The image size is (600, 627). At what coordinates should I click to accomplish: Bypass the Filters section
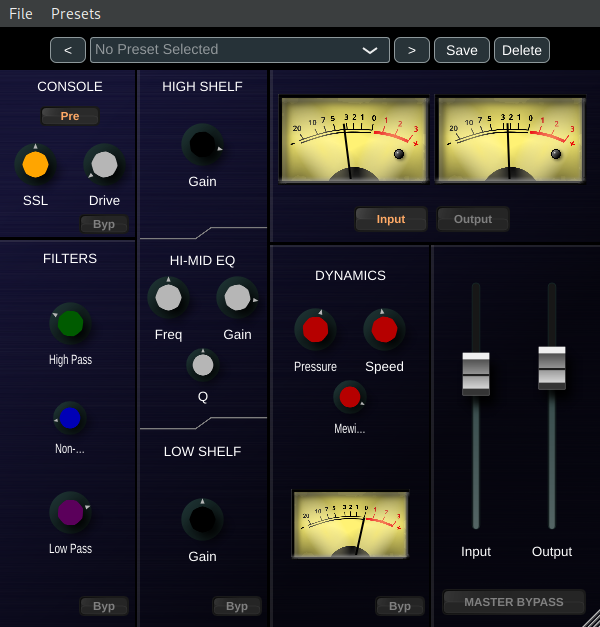pos(104,606)
